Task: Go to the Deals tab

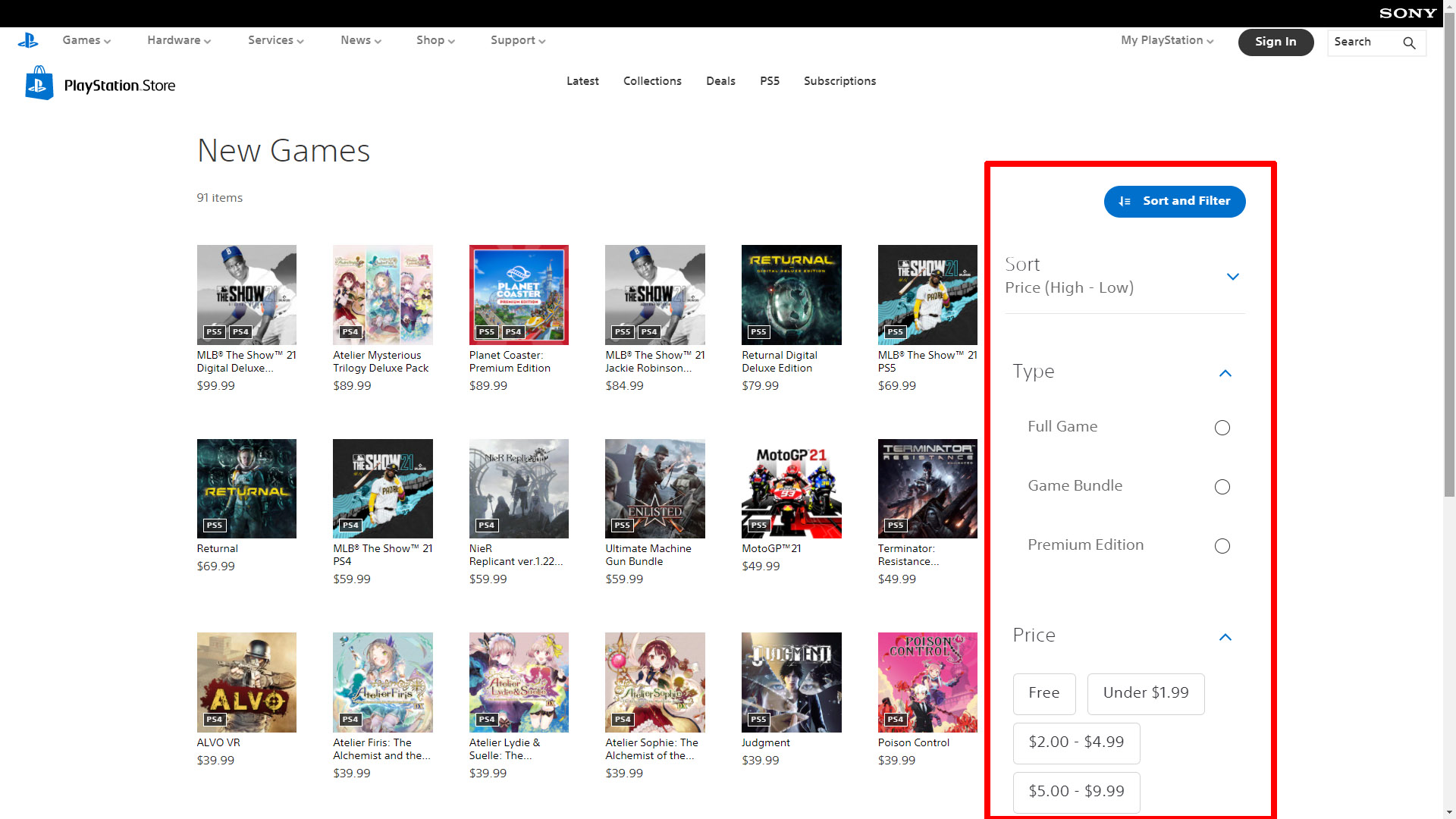Action: tap(720, 81)
